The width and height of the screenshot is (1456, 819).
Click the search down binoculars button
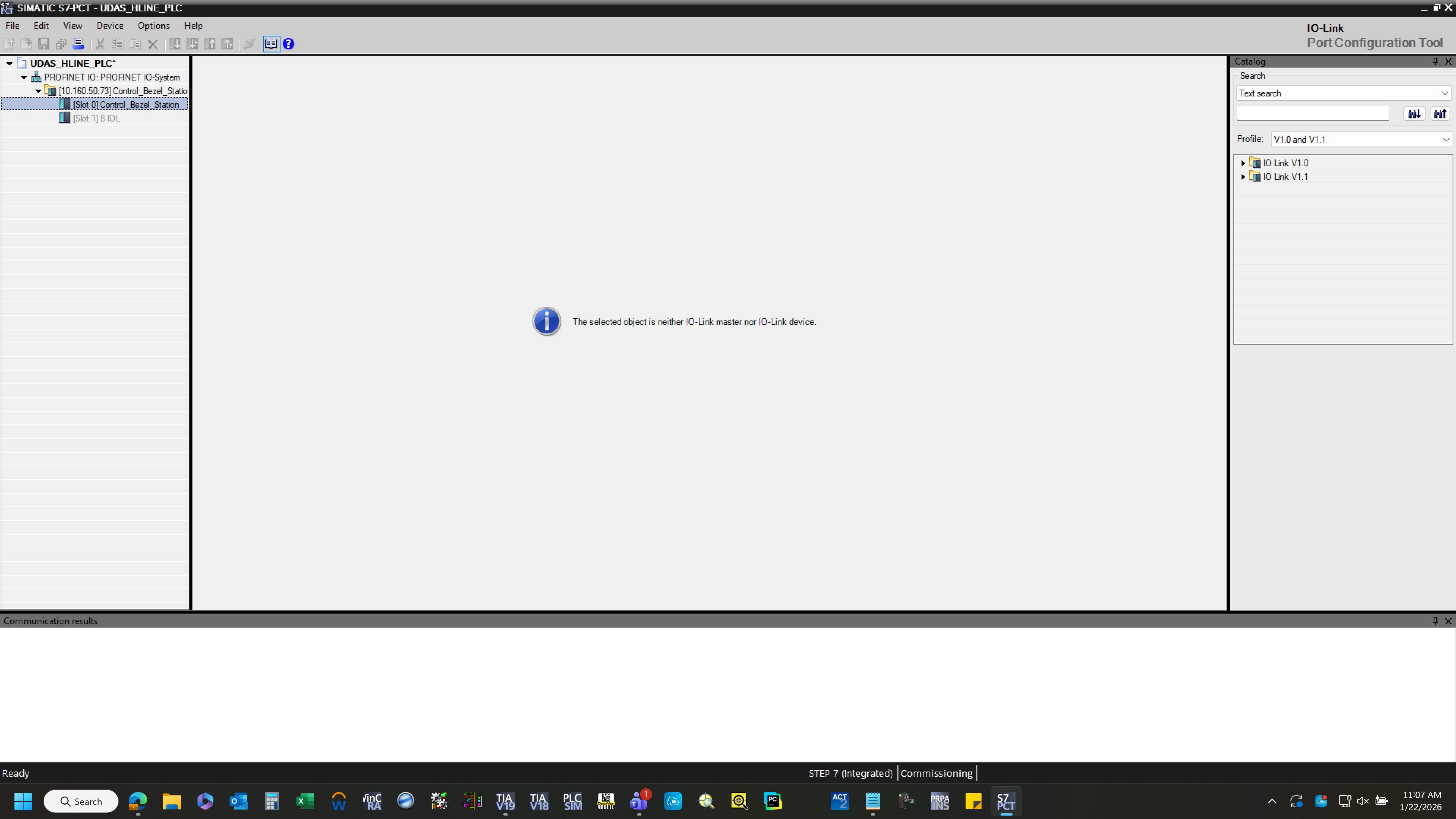(1413, 114)
